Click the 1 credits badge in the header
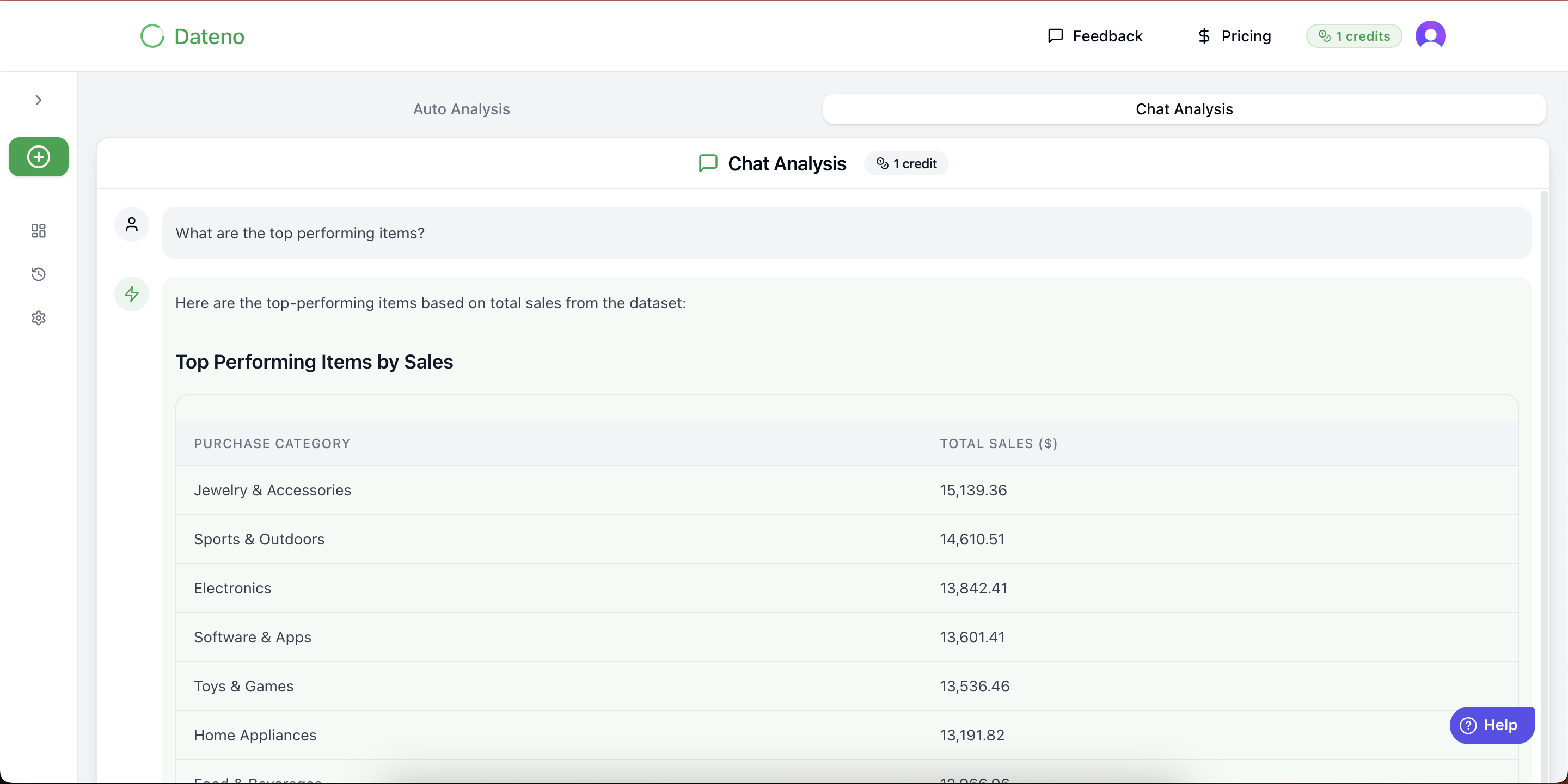1568x784 pixels. [1353, 36]
